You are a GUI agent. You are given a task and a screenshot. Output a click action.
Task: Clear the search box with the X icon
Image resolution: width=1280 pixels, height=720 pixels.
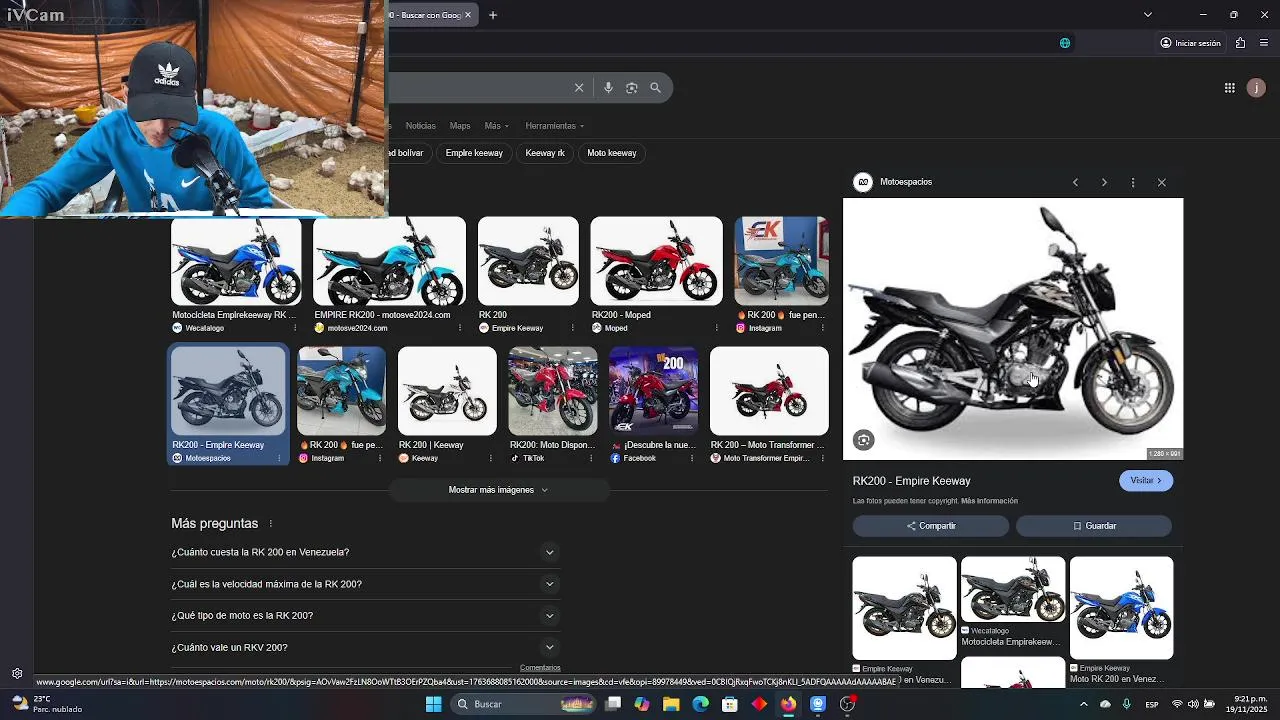pos(579,88)
